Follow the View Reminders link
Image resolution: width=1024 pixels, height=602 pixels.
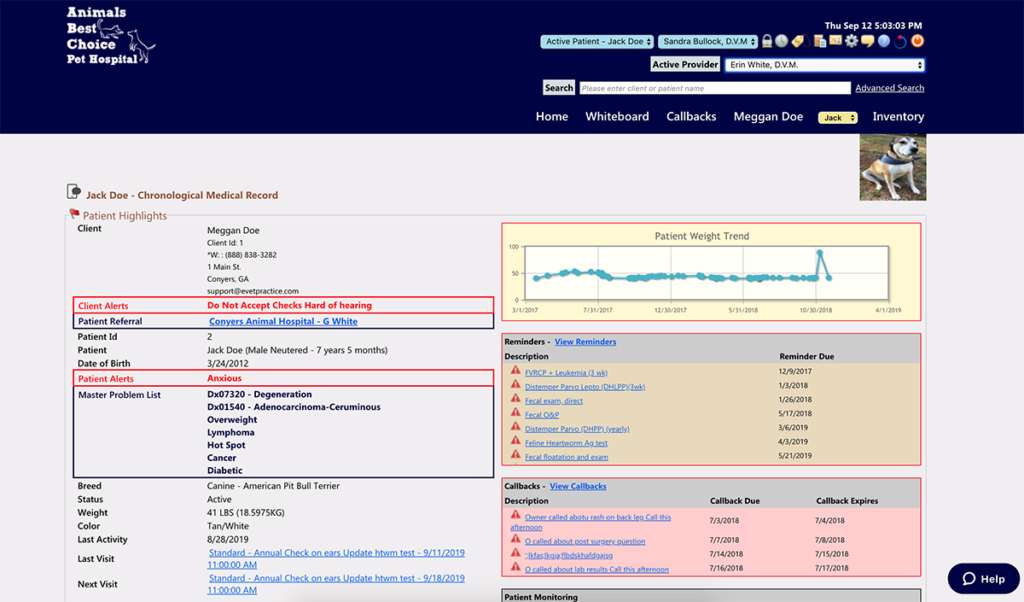pos(585,342)
